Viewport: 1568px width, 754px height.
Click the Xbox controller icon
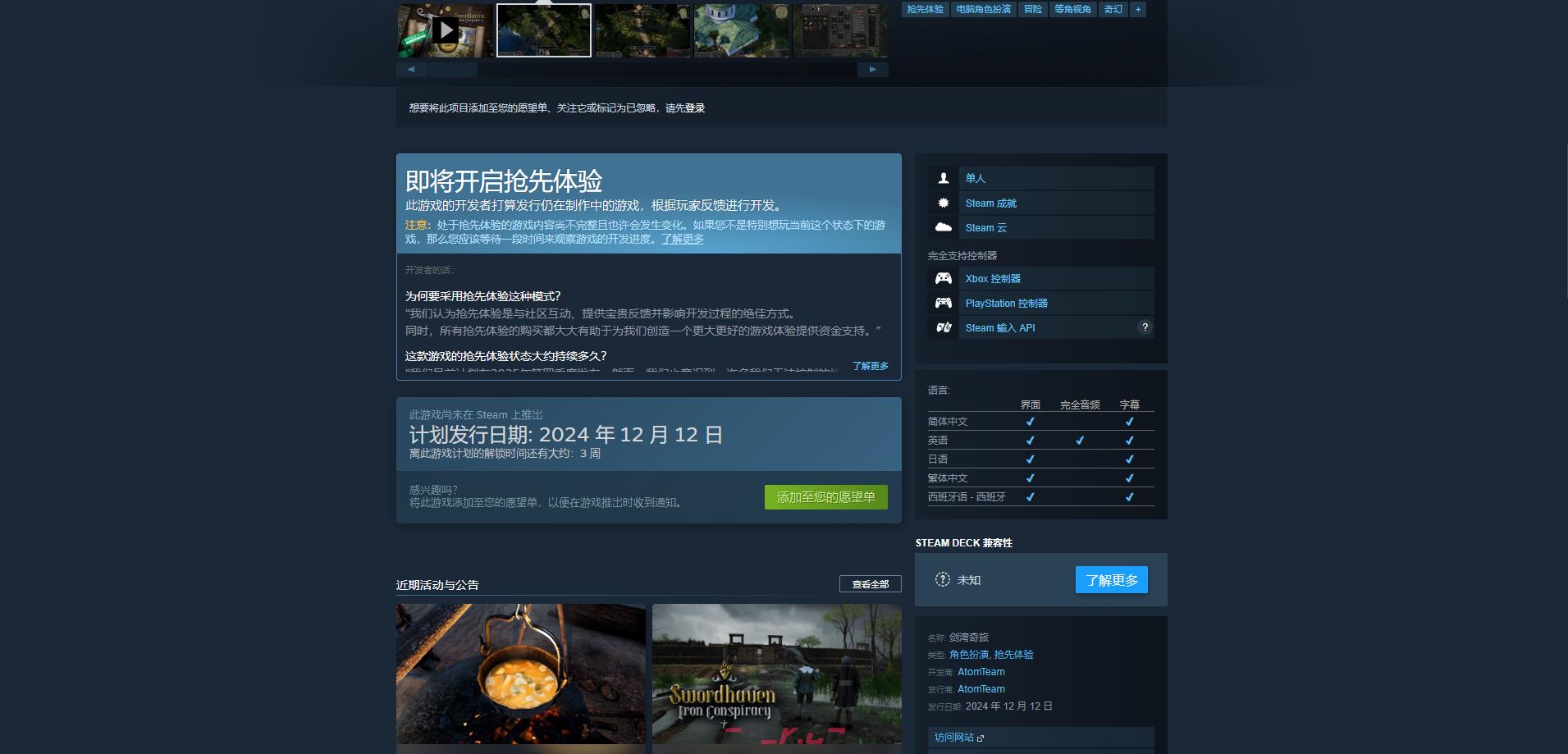point(944,278)
